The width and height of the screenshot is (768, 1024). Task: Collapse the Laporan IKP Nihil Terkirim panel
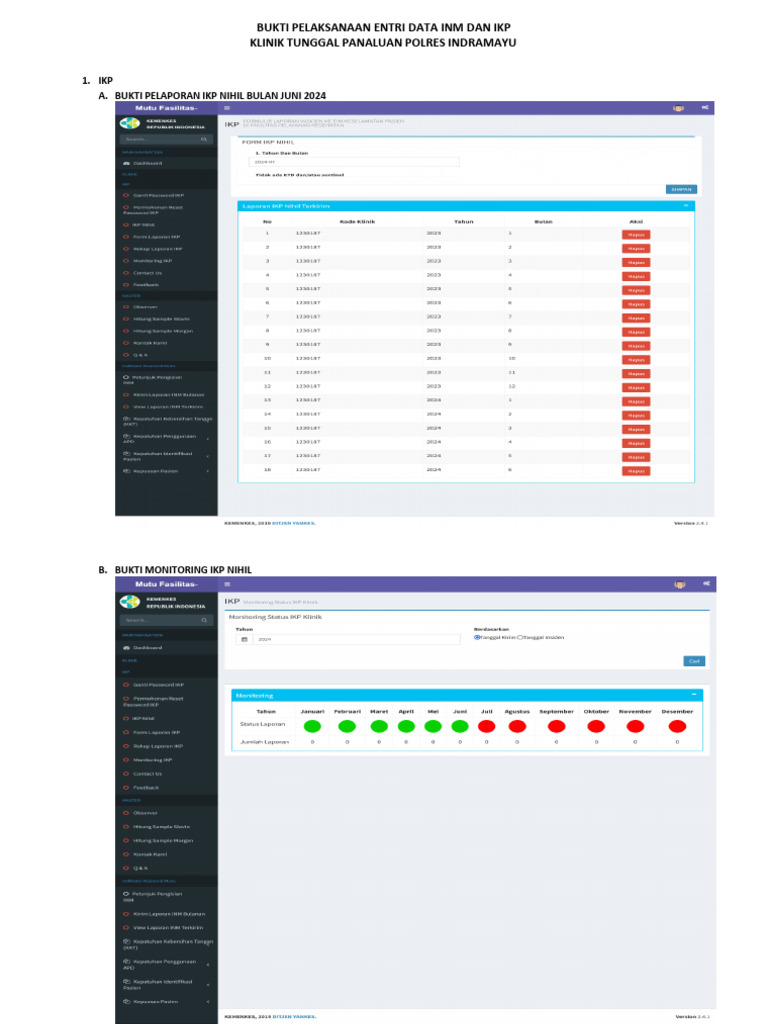(x=686, y=205)
